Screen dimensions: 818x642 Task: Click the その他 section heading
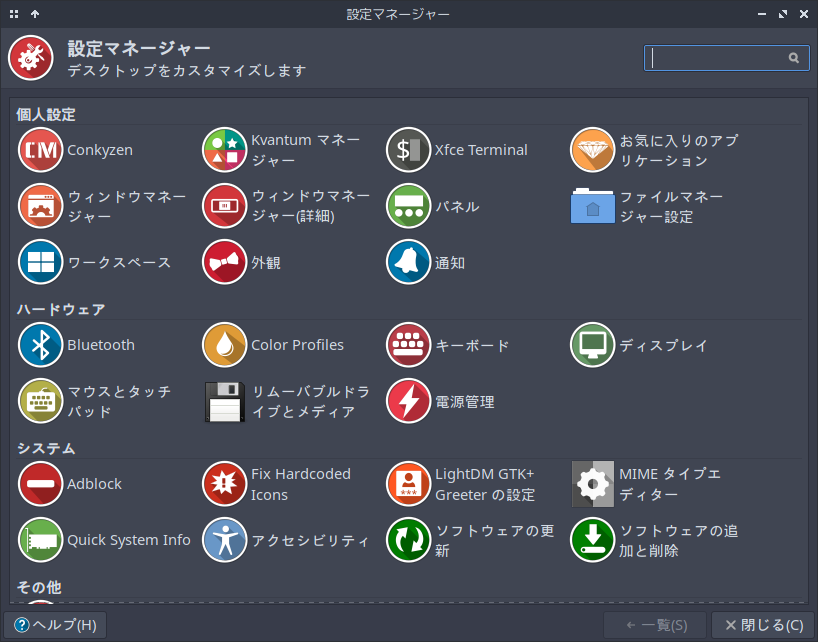[x=39, y=587]
